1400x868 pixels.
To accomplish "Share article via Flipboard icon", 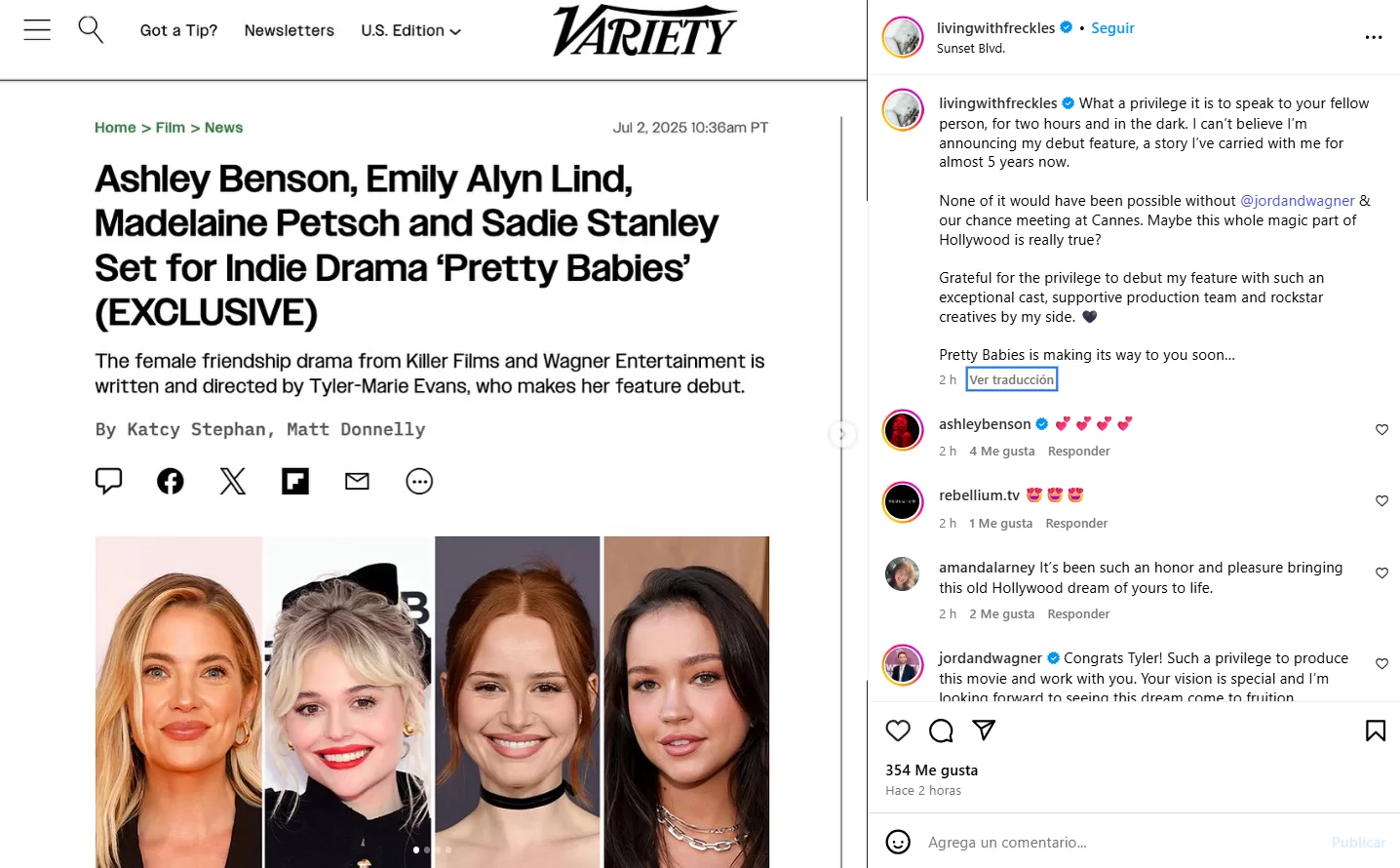I will click(295, 481).
